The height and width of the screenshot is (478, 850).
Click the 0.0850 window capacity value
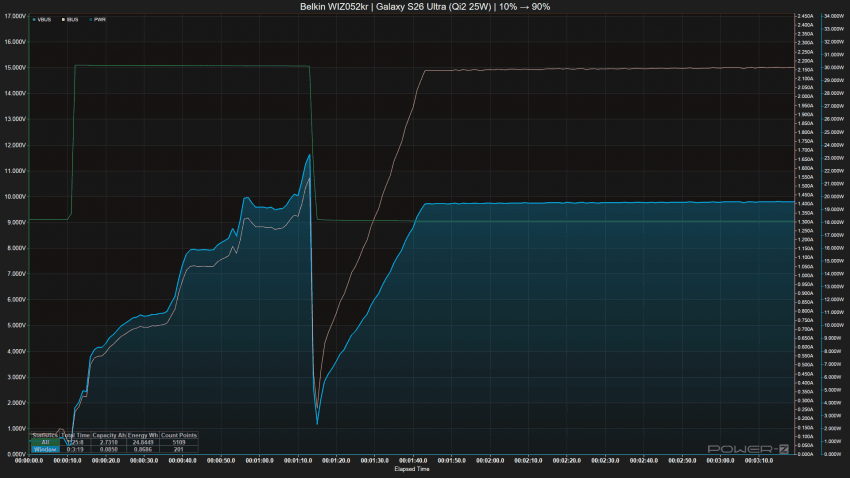[109, 449]
